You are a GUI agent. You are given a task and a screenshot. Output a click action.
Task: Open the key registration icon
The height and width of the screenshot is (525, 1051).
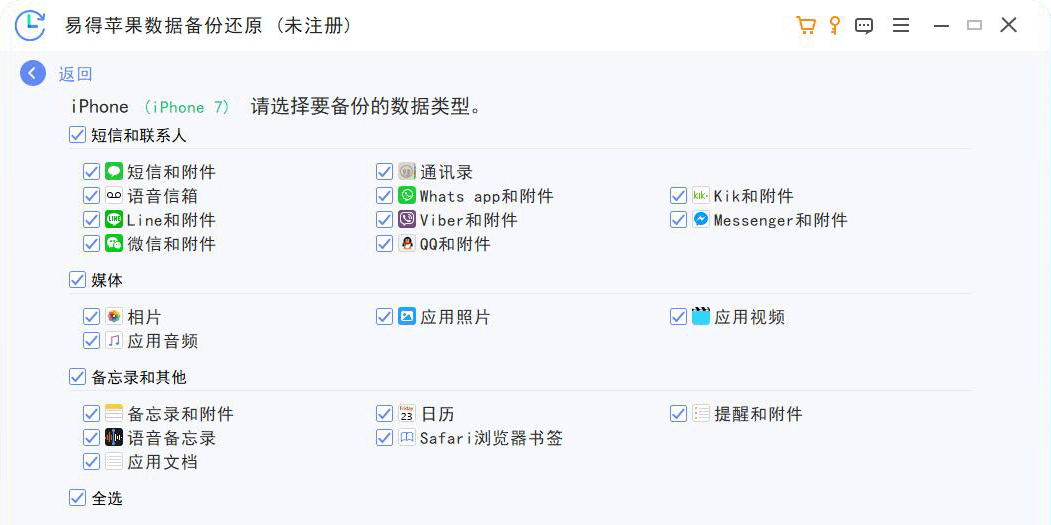click(834, 25)
